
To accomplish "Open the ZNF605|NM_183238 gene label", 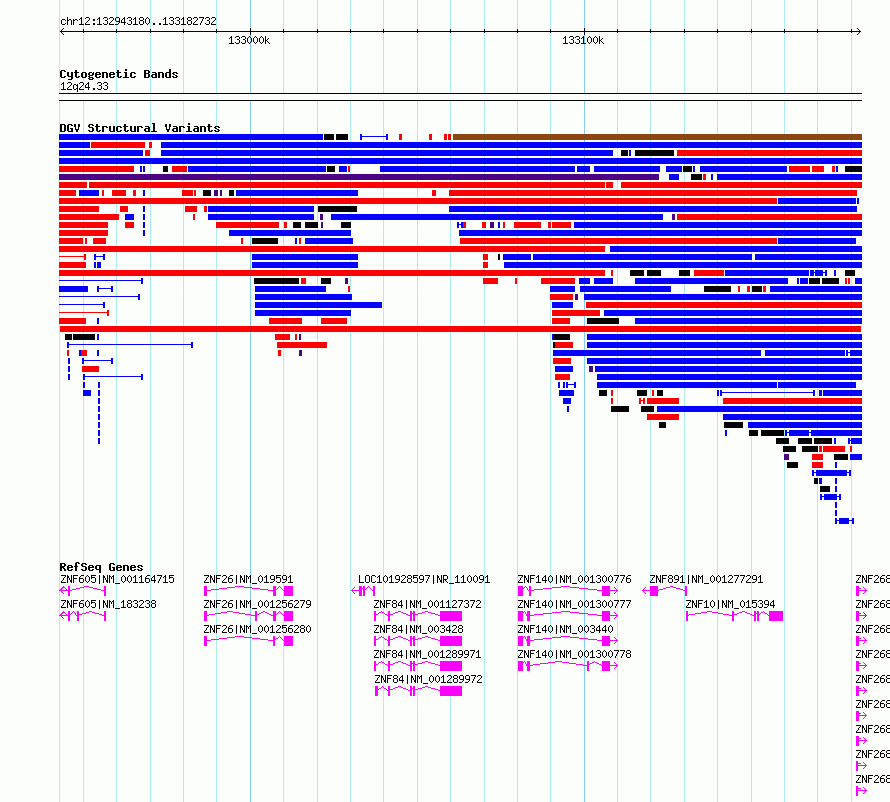I will 108,604.
